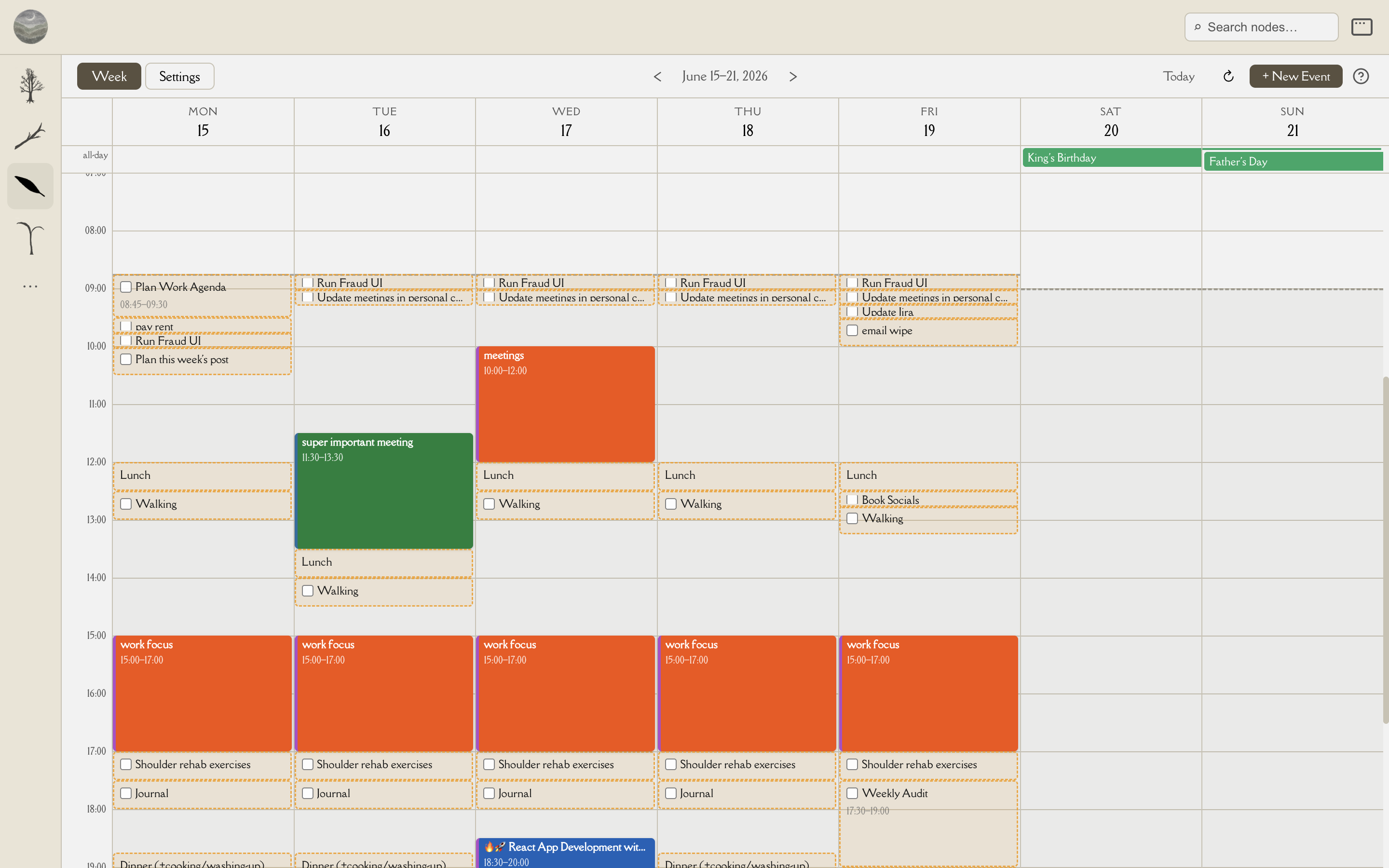The height and width of the screenshot is (868, 1389).
Task: Check Shoulder rehab exercises on Monday
Action: point(126,765)
